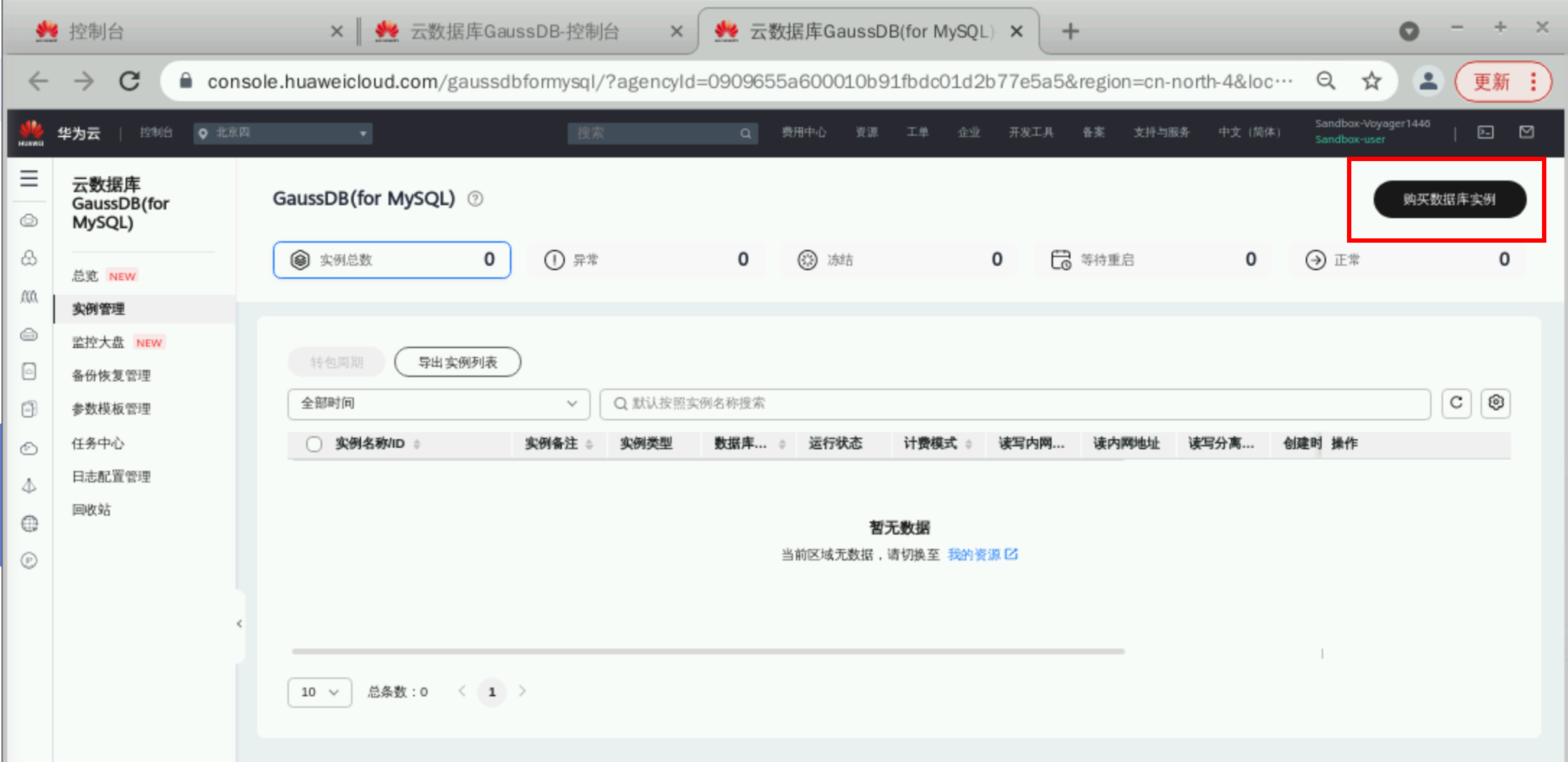Click the circled P icon in left rail
Screen dimensions: 1568x762
click(x=29, y=560)
